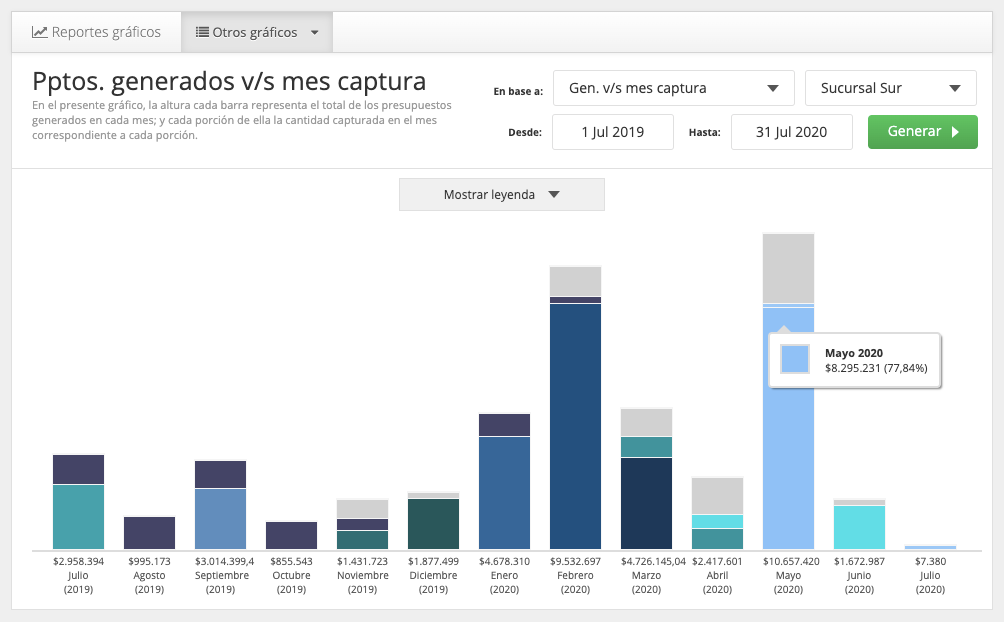1004x622 pixels.
Task: Click the list icon beside Otros gráficos
Action: (x=202, y=32)
